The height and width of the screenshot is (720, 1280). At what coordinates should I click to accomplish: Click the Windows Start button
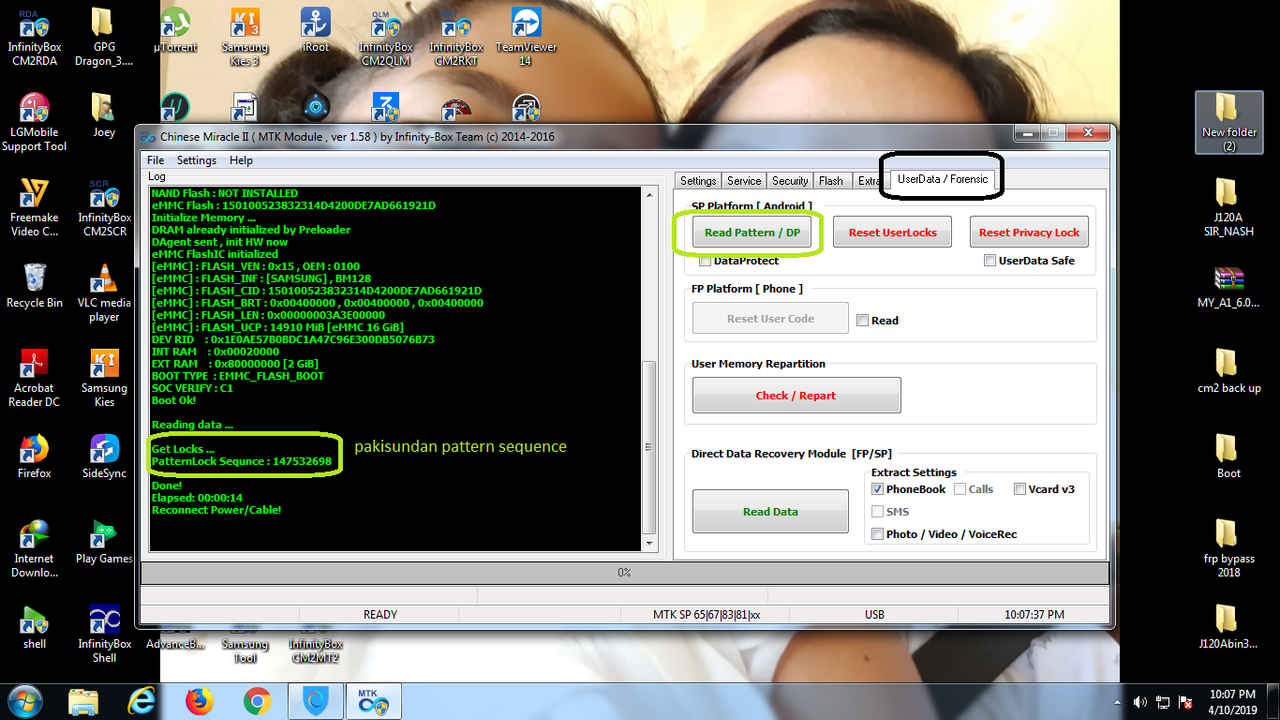[x=24, y=701]
